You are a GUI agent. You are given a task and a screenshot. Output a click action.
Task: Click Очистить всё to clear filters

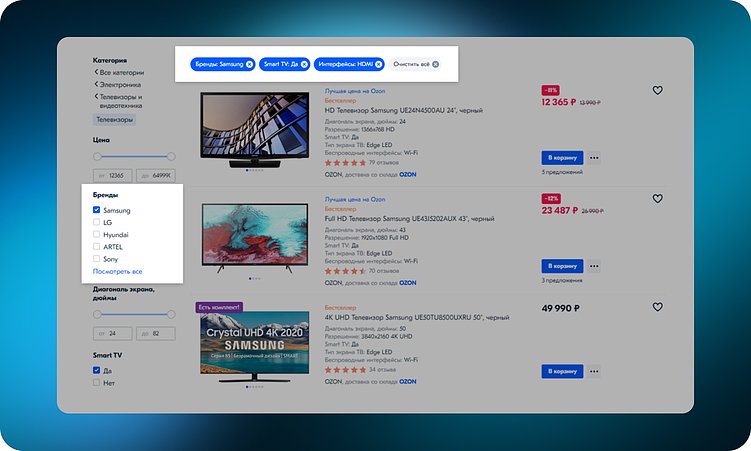[415, 64]
